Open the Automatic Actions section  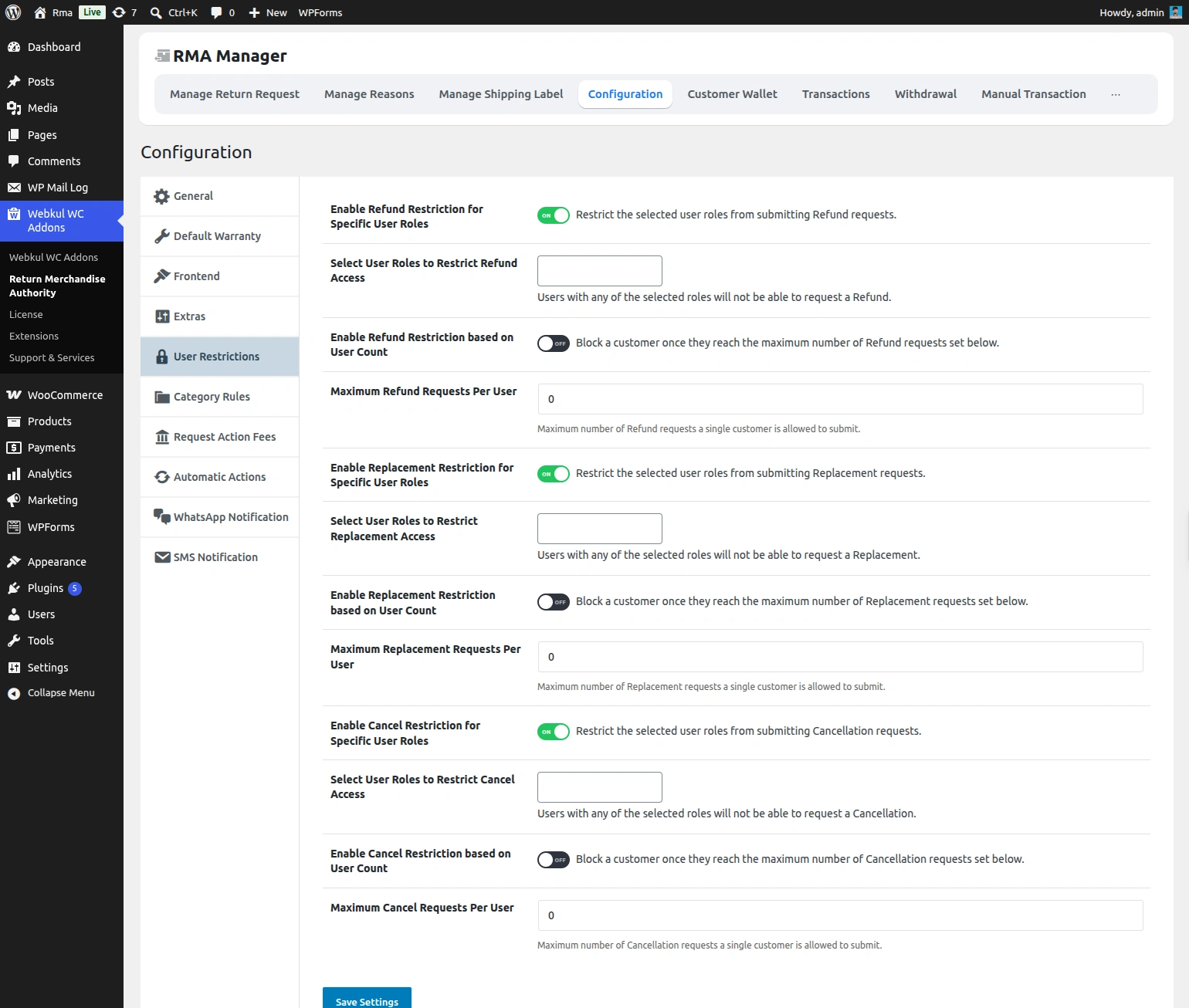coord(219,477)
